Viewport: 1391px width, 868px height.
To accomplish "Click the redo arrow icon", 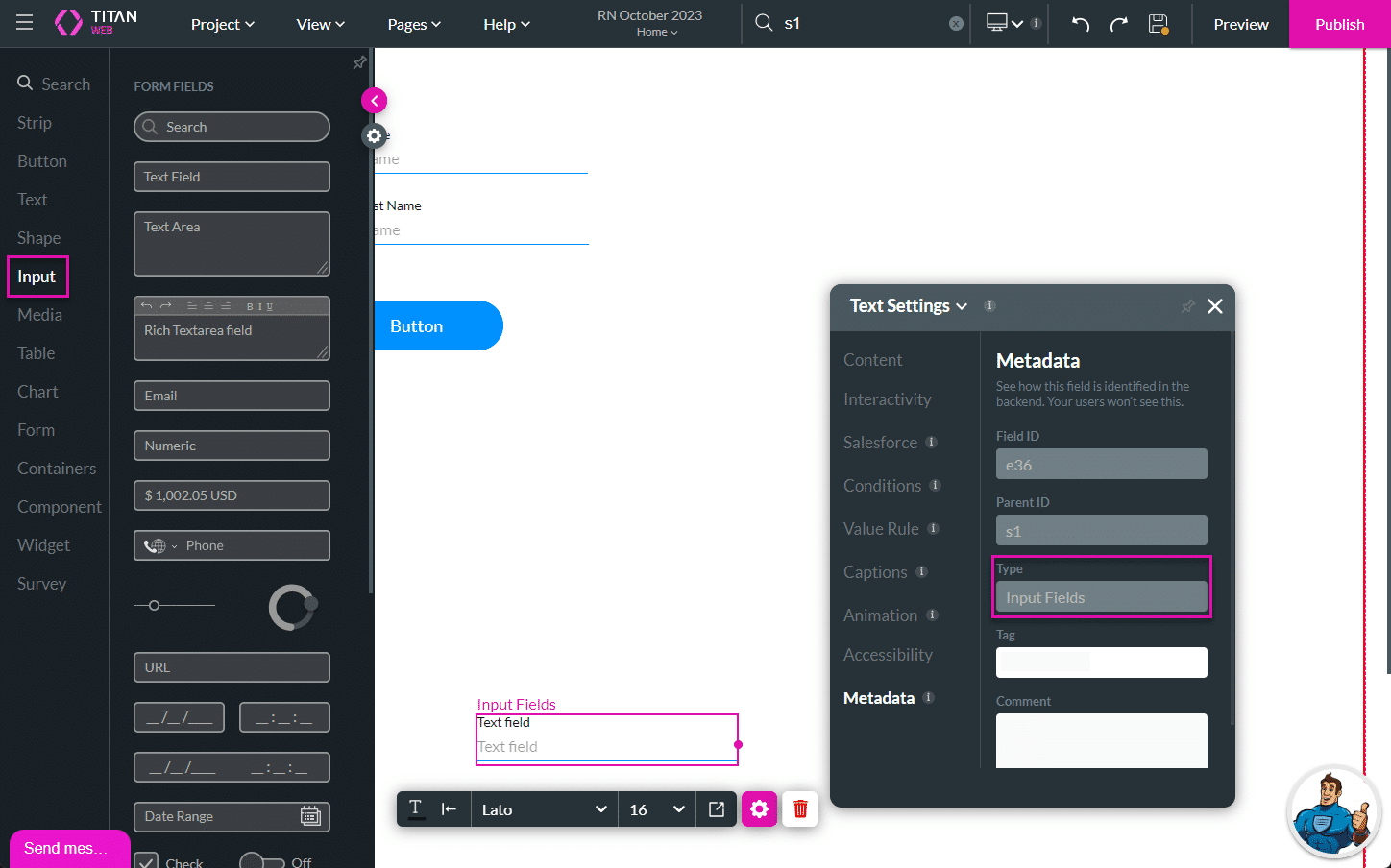I will click(x=1119, y=24).
